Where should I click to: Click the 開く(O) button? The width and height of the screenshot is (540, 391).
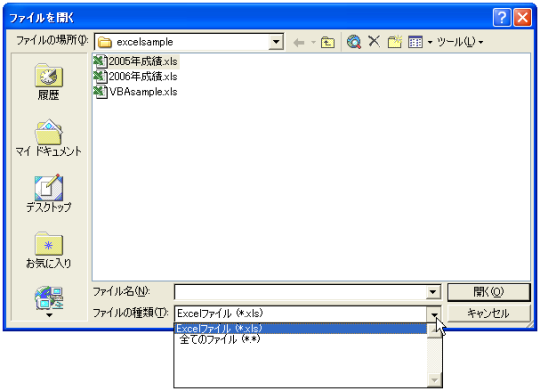point(489,292)
